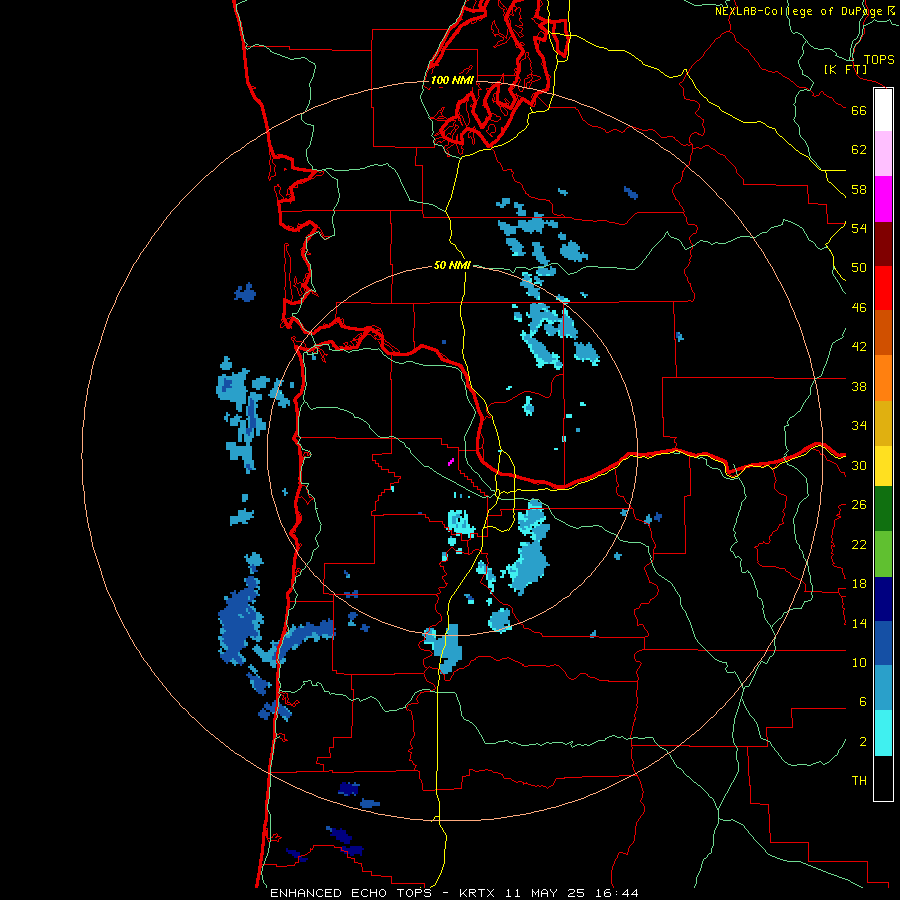
Task: Click the "14" legend value
Action: pyautogui.click(x=859, y=623)
